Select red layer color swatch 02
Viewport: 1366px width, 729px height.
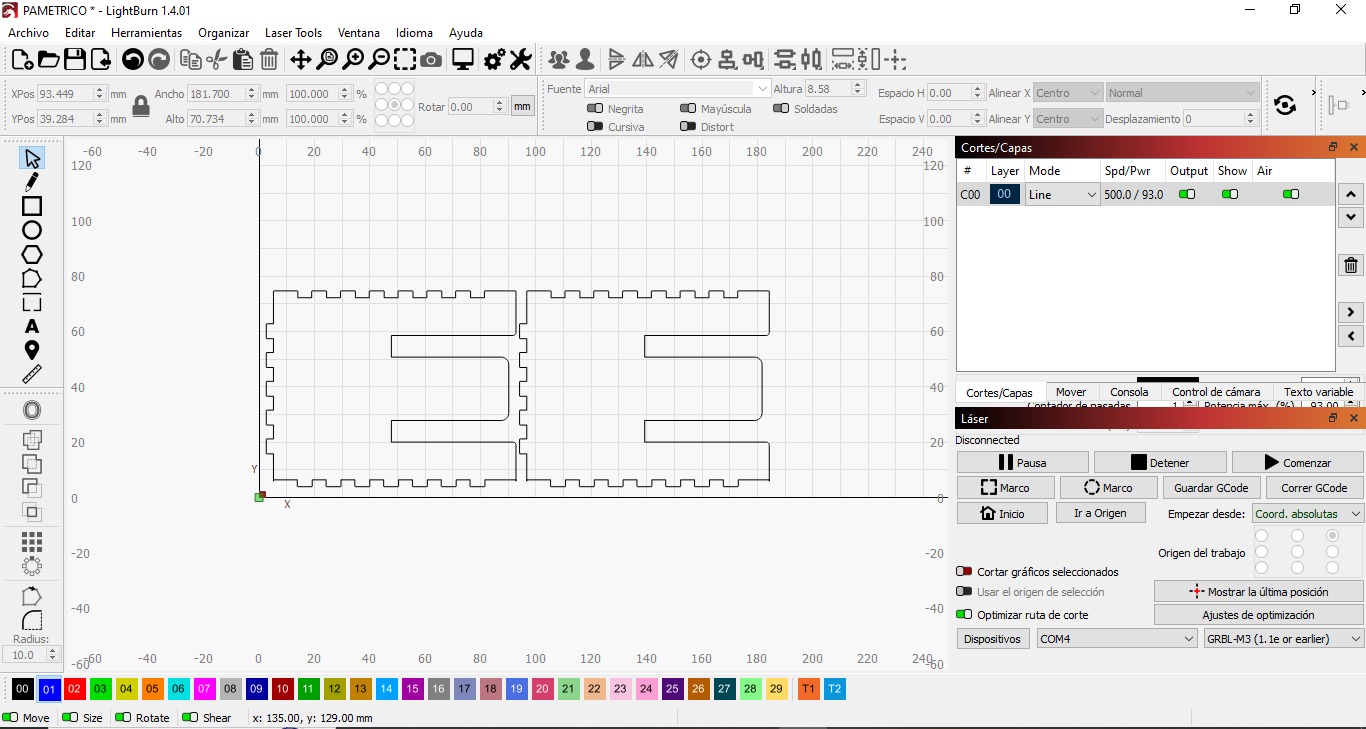click(x=75, y=689)
